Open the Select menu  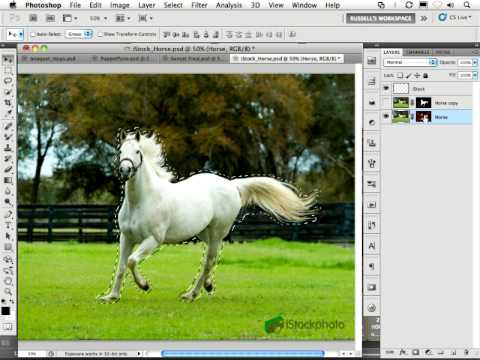tap(173, 5)
